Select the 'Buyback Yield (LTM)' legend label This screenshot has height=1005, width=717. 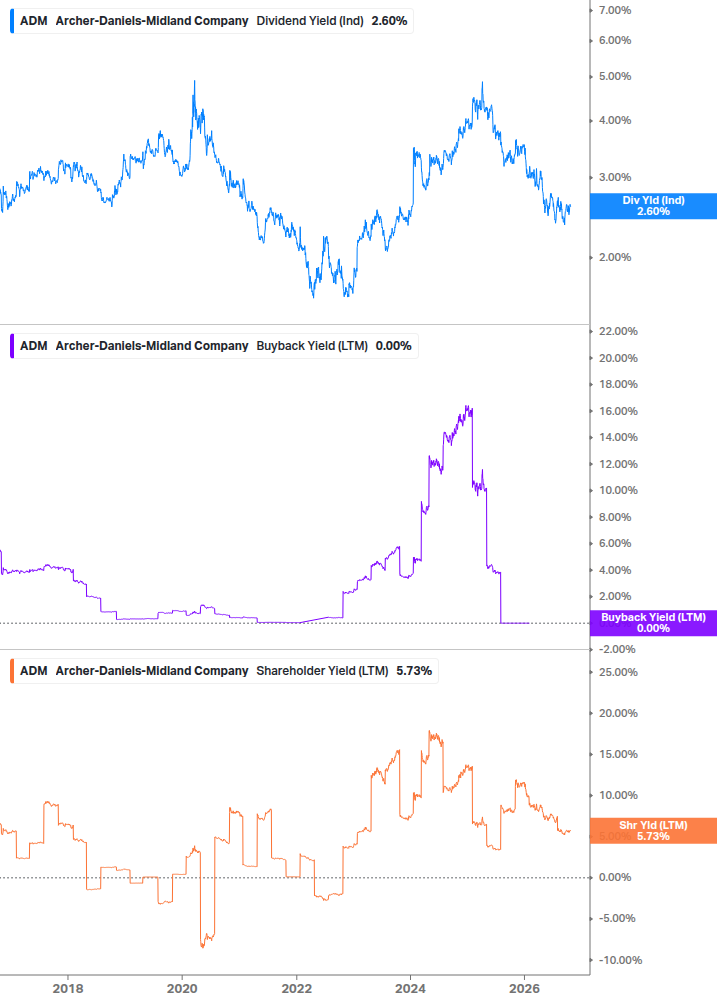pos(312,346)
